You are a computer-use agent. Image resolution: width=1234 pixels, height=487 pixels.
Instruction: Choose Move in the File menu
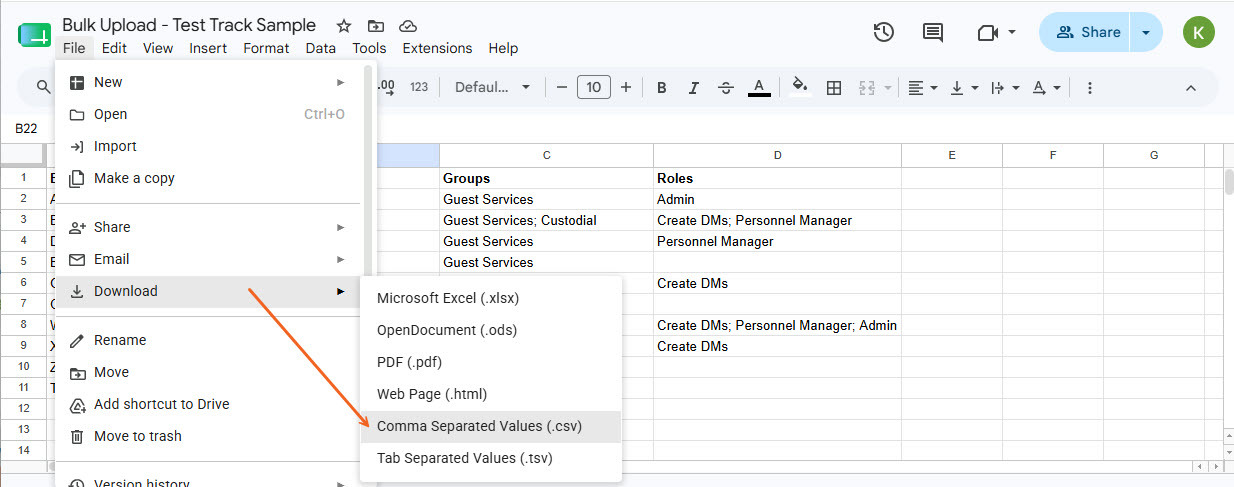pyautogui.click(x=208, y=372)
